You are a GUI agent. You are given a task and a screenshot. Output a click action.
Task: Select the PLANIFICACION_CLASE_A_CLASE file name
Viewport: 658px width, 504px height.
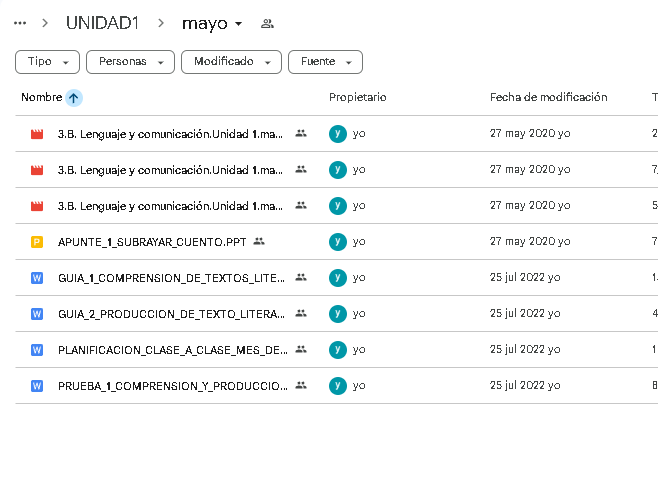coord(173,350)
